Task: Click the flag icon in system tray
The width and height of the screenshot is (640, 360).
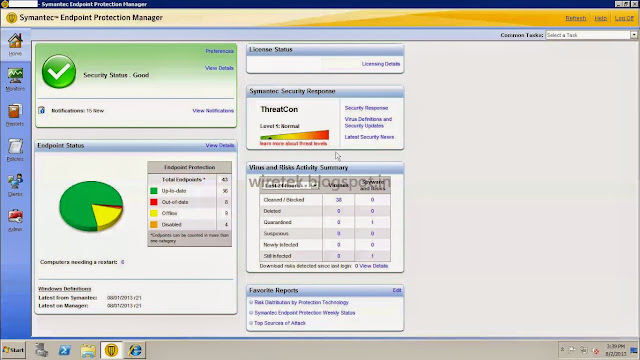Action: pos(572,350)
